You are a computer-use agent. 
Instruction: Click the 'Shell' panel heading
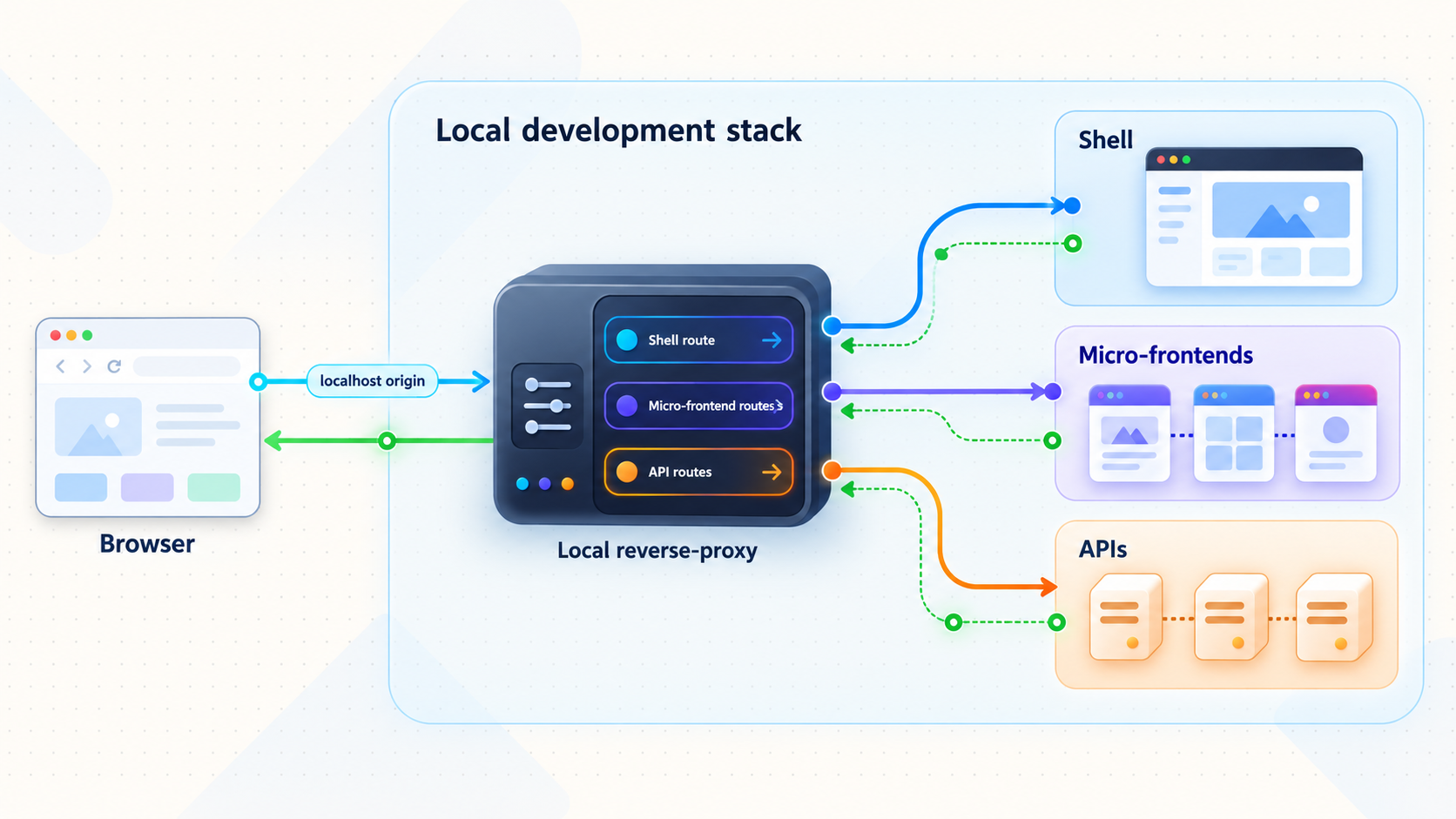[1105, 140]
